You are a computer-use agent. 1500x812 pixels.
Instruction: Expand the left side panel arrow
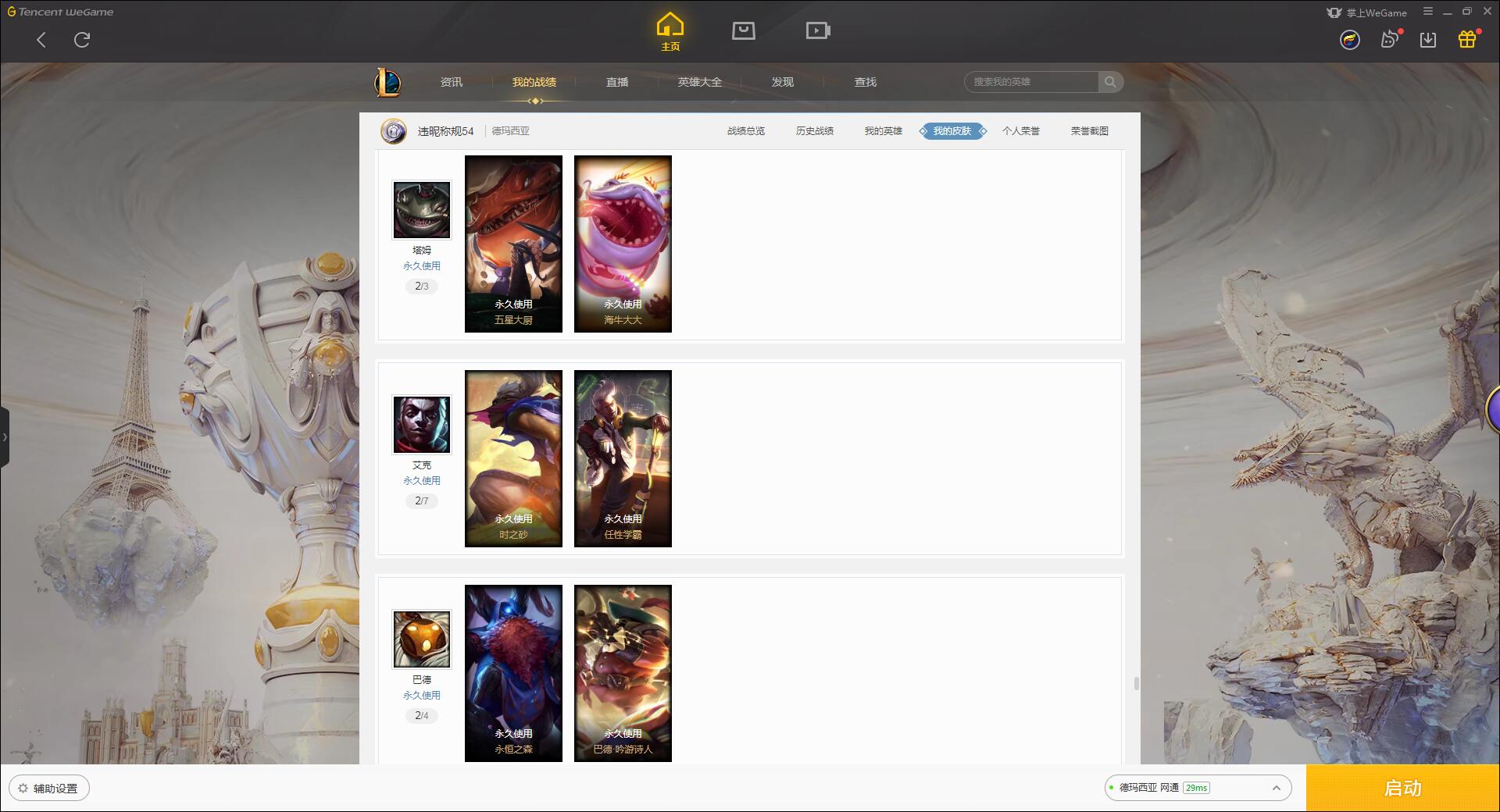(5, 437)
